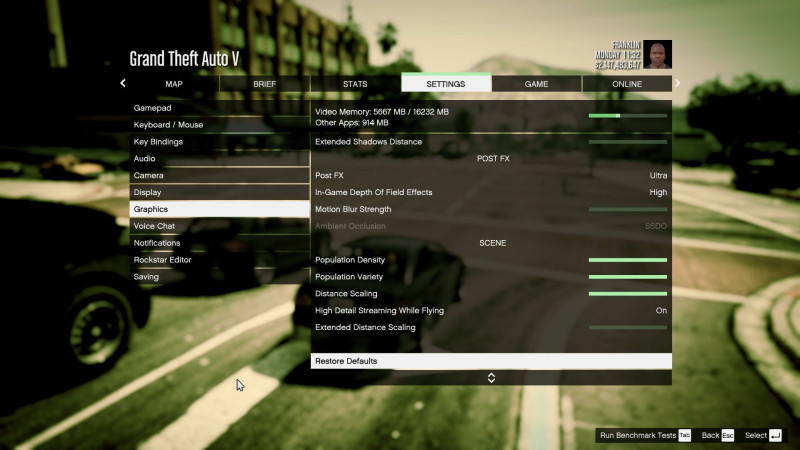Image resolution: width=800 pixels, height=450 pixels.
Task: Click the Other Apps: 914 MB text
Action: tap(352, 123)
